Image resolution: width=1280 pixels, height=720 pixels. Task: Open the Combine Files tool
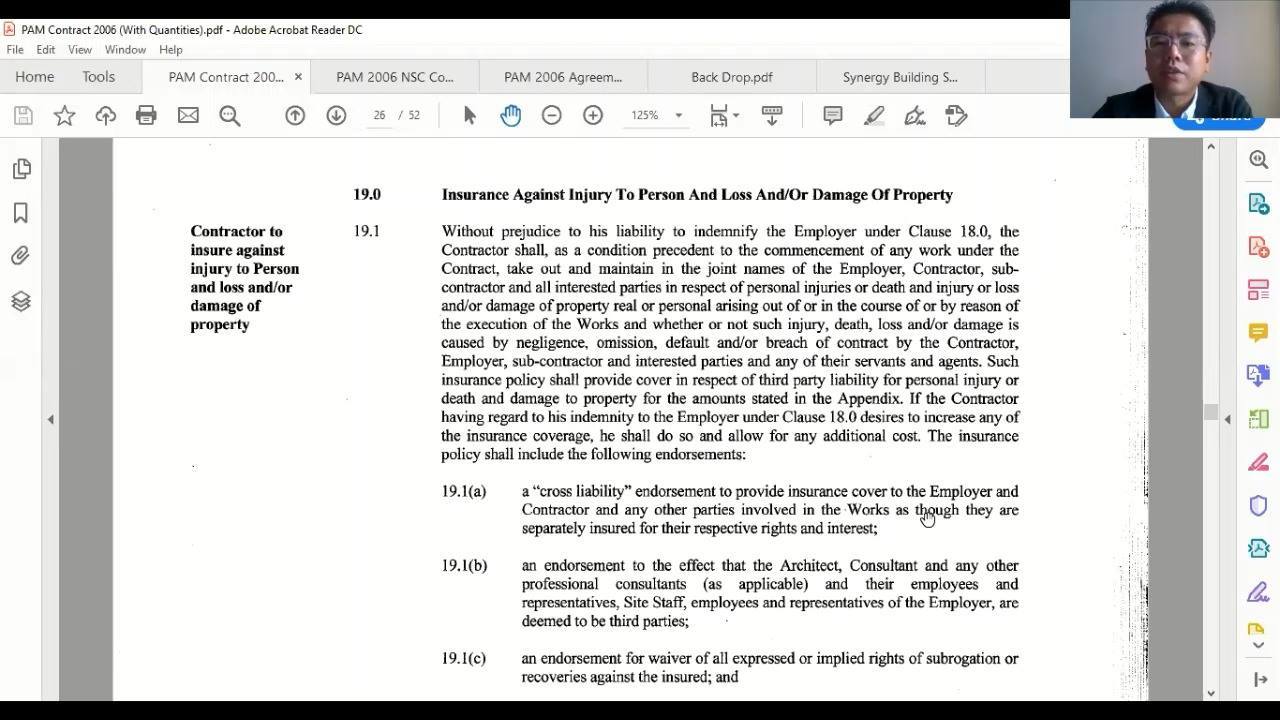pyautogui.click(x=1258, y=376)
